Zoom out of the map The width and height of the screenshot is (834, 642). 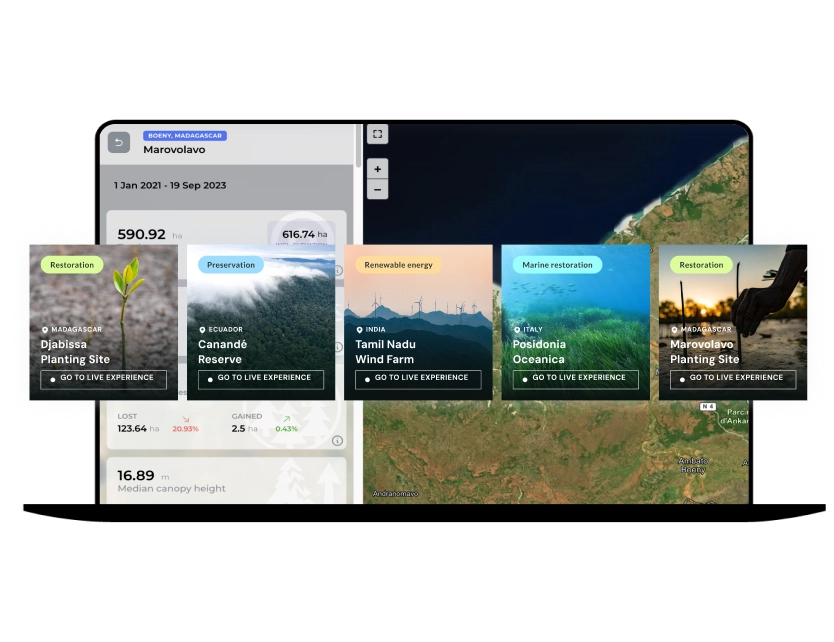[378, 189]
